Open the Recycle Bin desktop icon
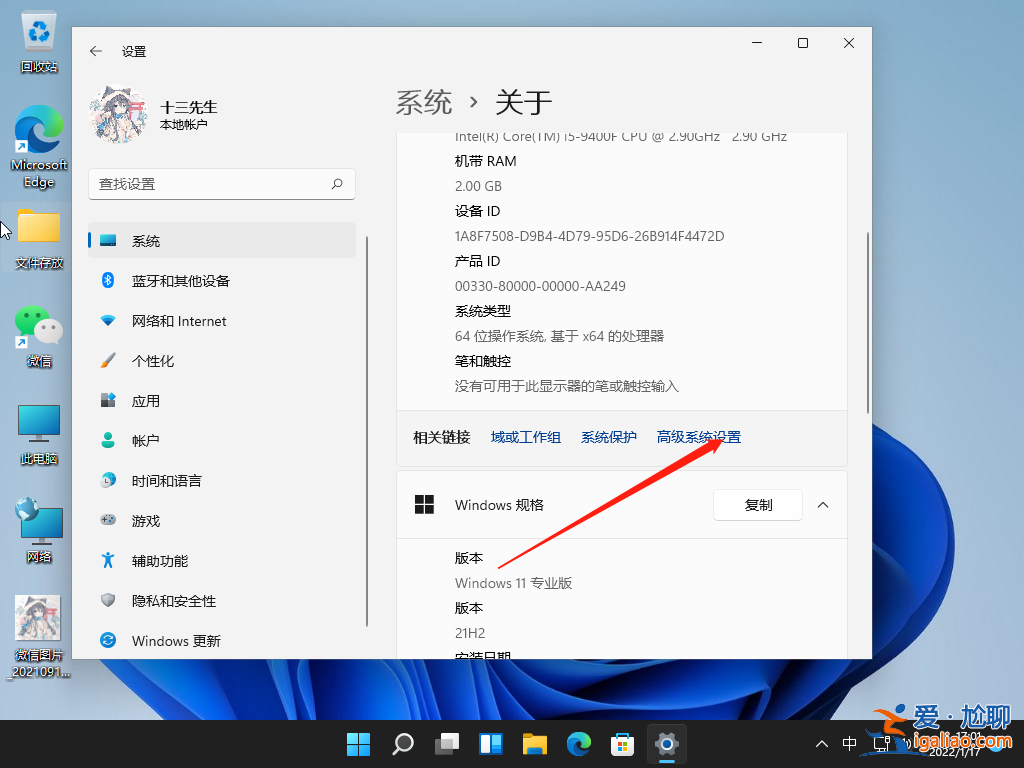 tap(38, 33)
